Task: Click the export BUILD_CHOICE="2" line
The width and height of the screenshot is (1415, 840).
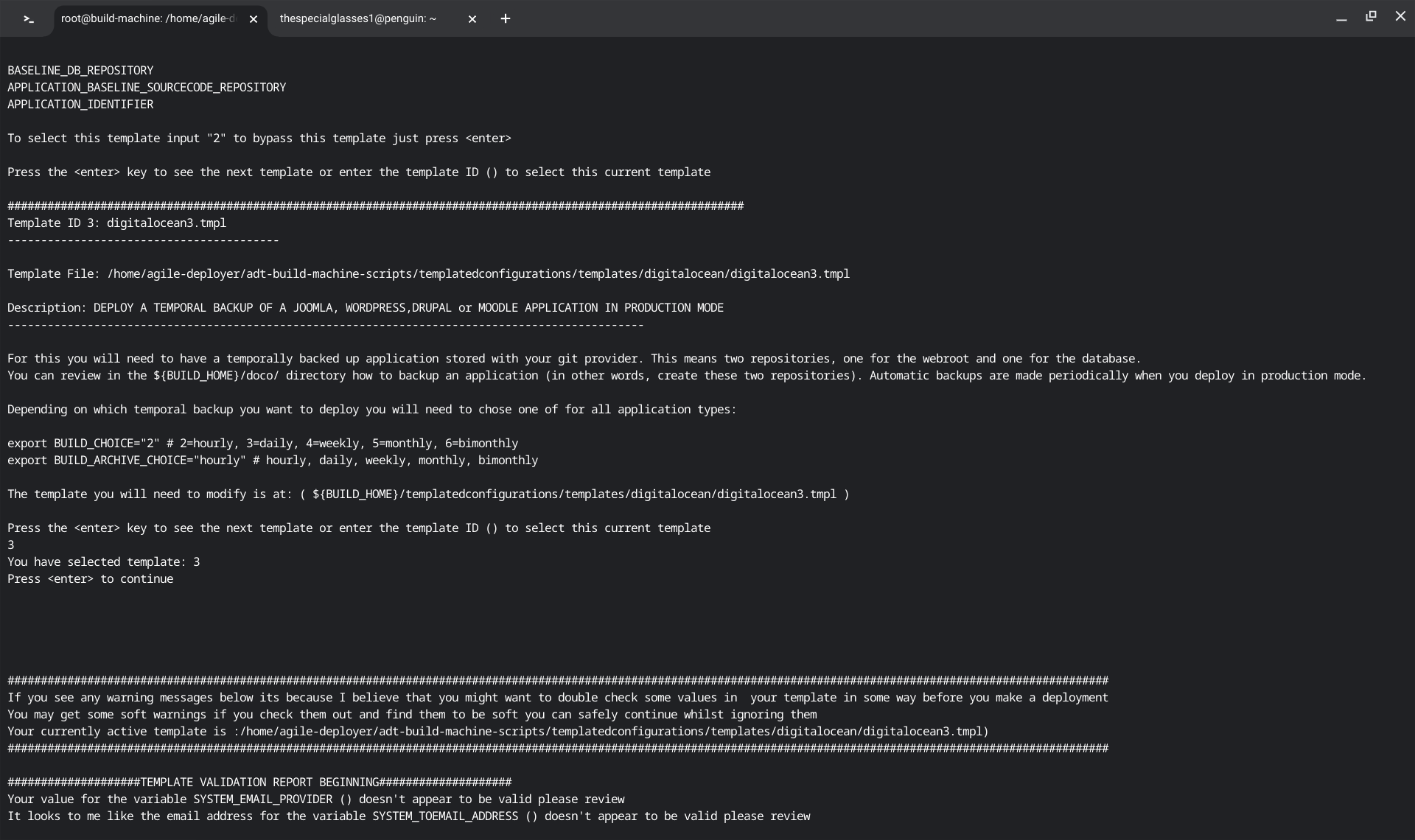Action: [x=262, y=444]
